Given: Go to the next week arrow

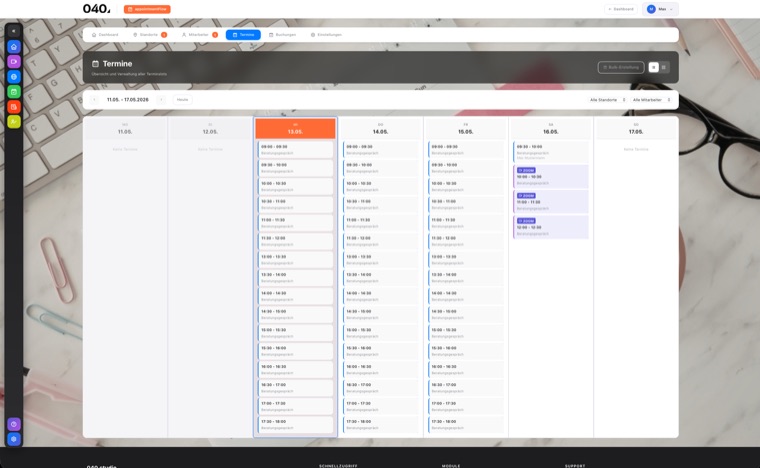Looking at the screenshot, I should pos(161,100).
